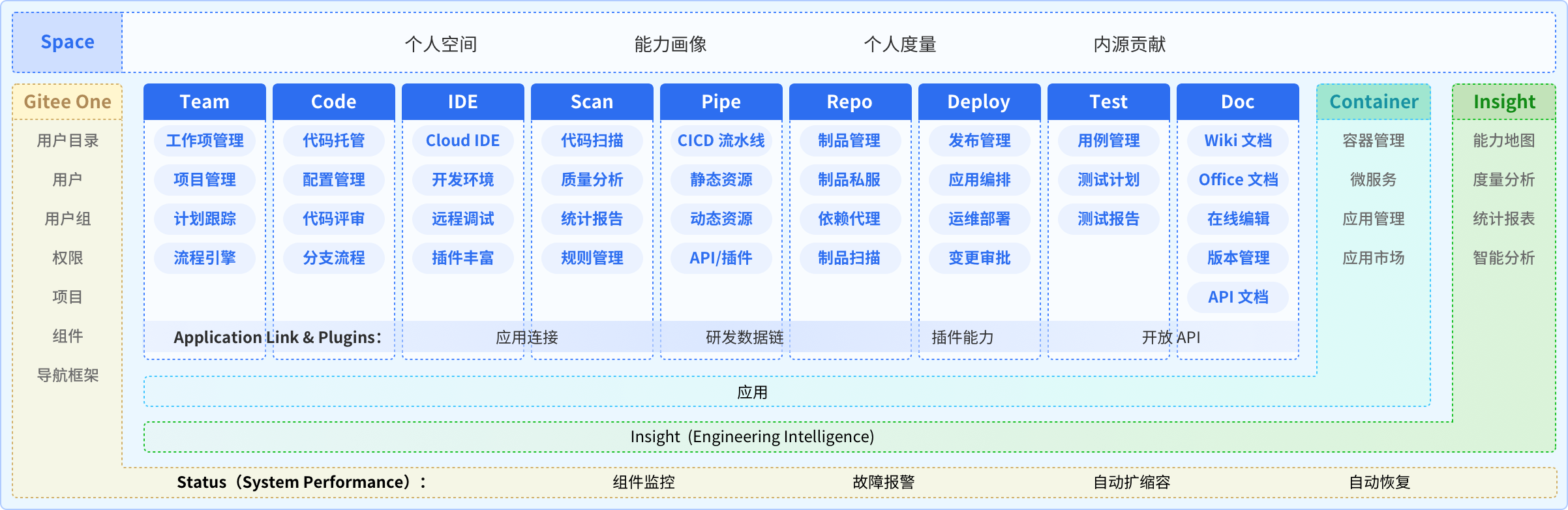Viewport: 1568px width, 510px height.
Task: Open 用例管理 under Test
Action: pos(1109,141)
